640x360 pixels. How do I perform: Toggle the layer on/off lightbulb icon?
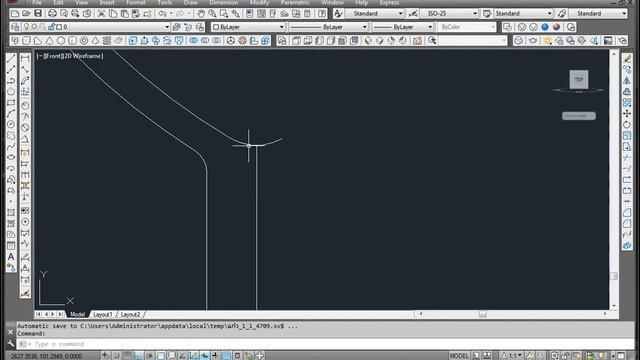pos(27,27)
